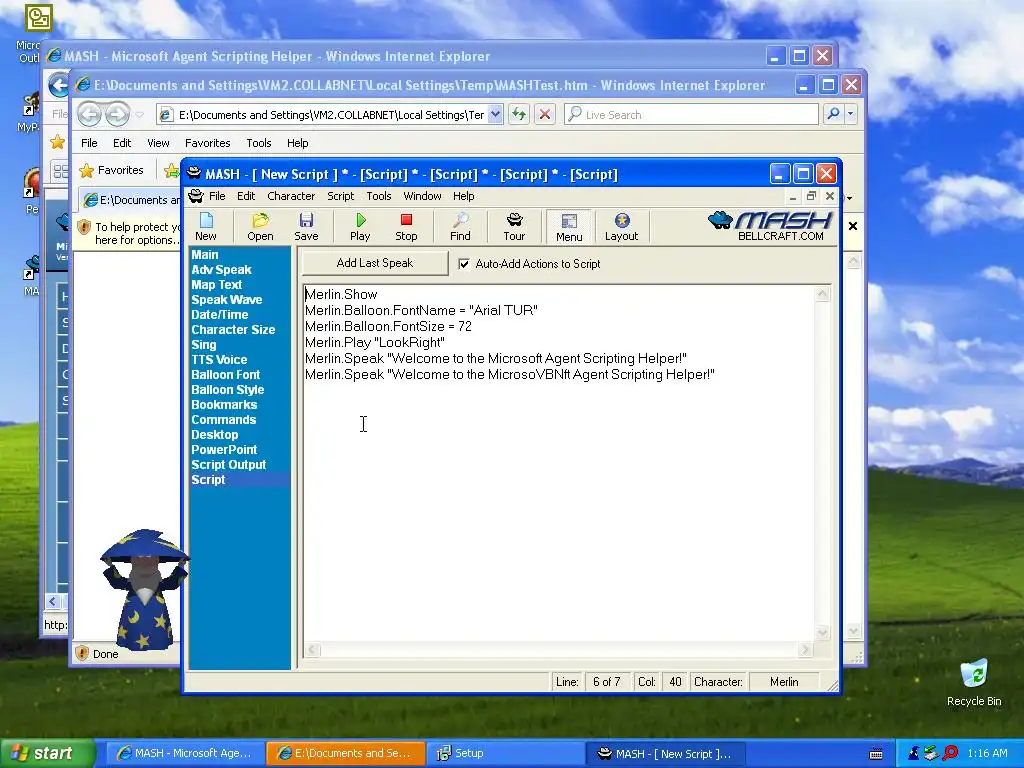1024x768 pixels.
Task: Toggle Auto-Add Actions to Script checkbox
Action: [x=464, y=264]
